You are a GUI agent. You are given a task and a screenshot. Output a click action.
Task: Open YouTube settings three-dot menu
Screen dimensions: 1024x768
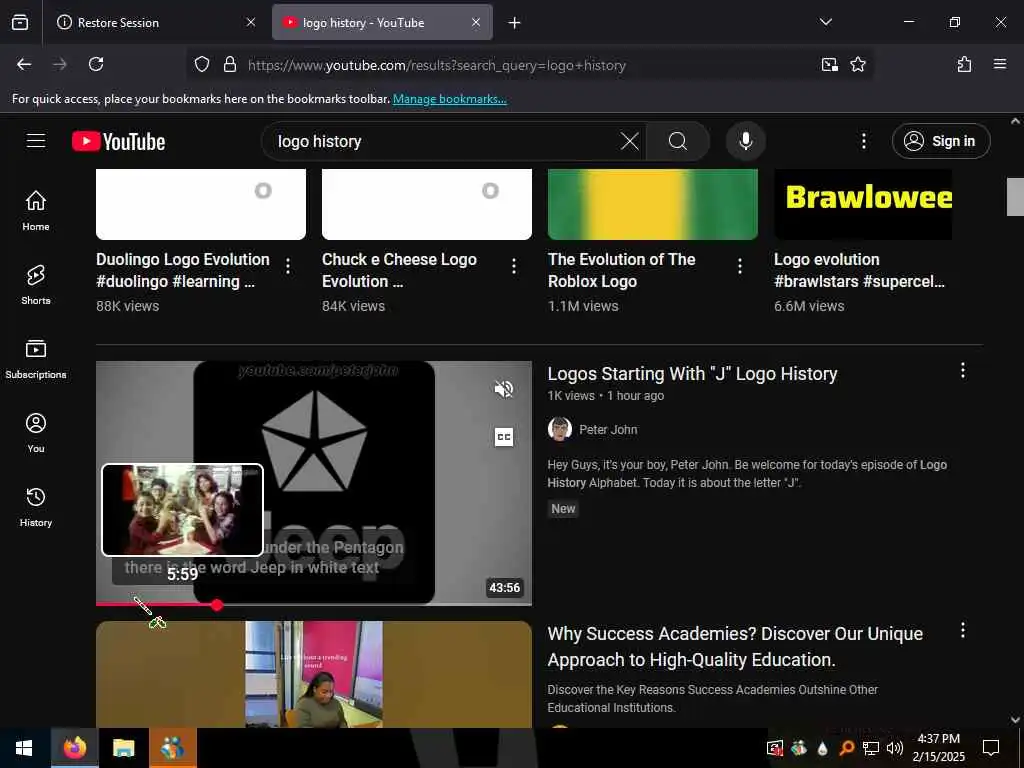point(863,141)
